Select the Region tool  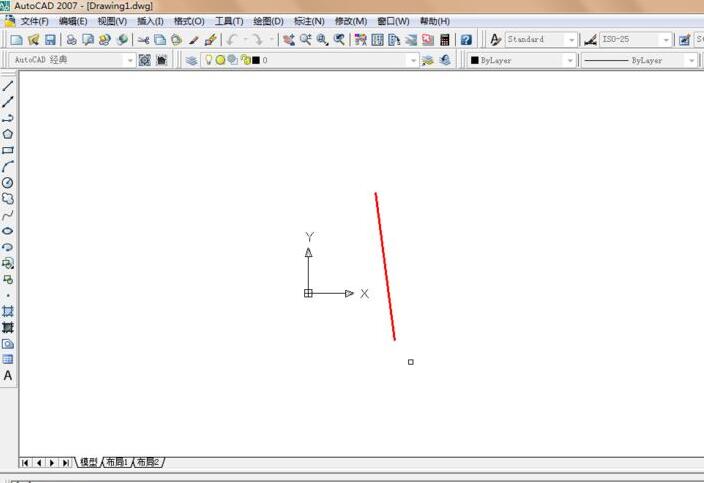click(8, 344)
